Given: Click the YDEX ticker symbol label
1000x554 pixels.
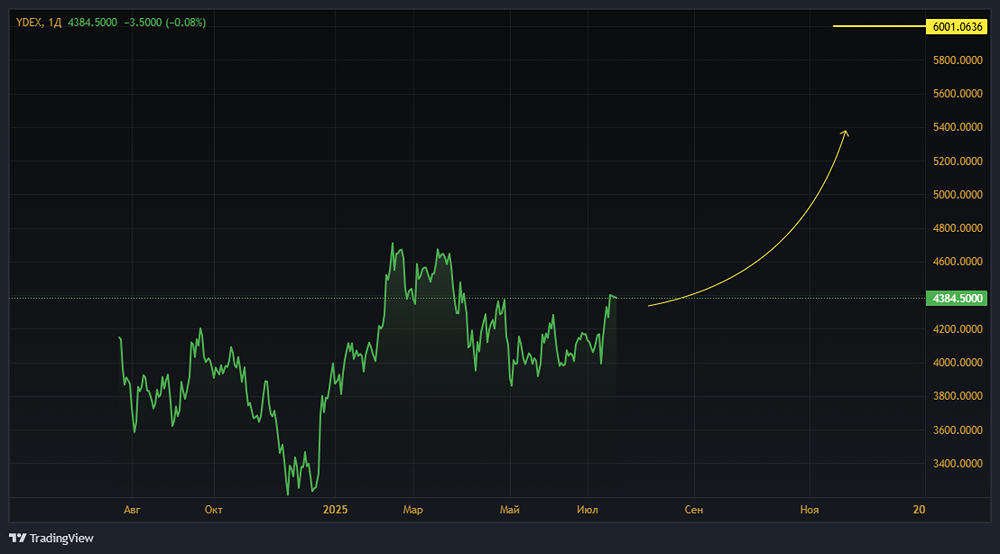Looking at the screenshot, I should pos(29,22).
